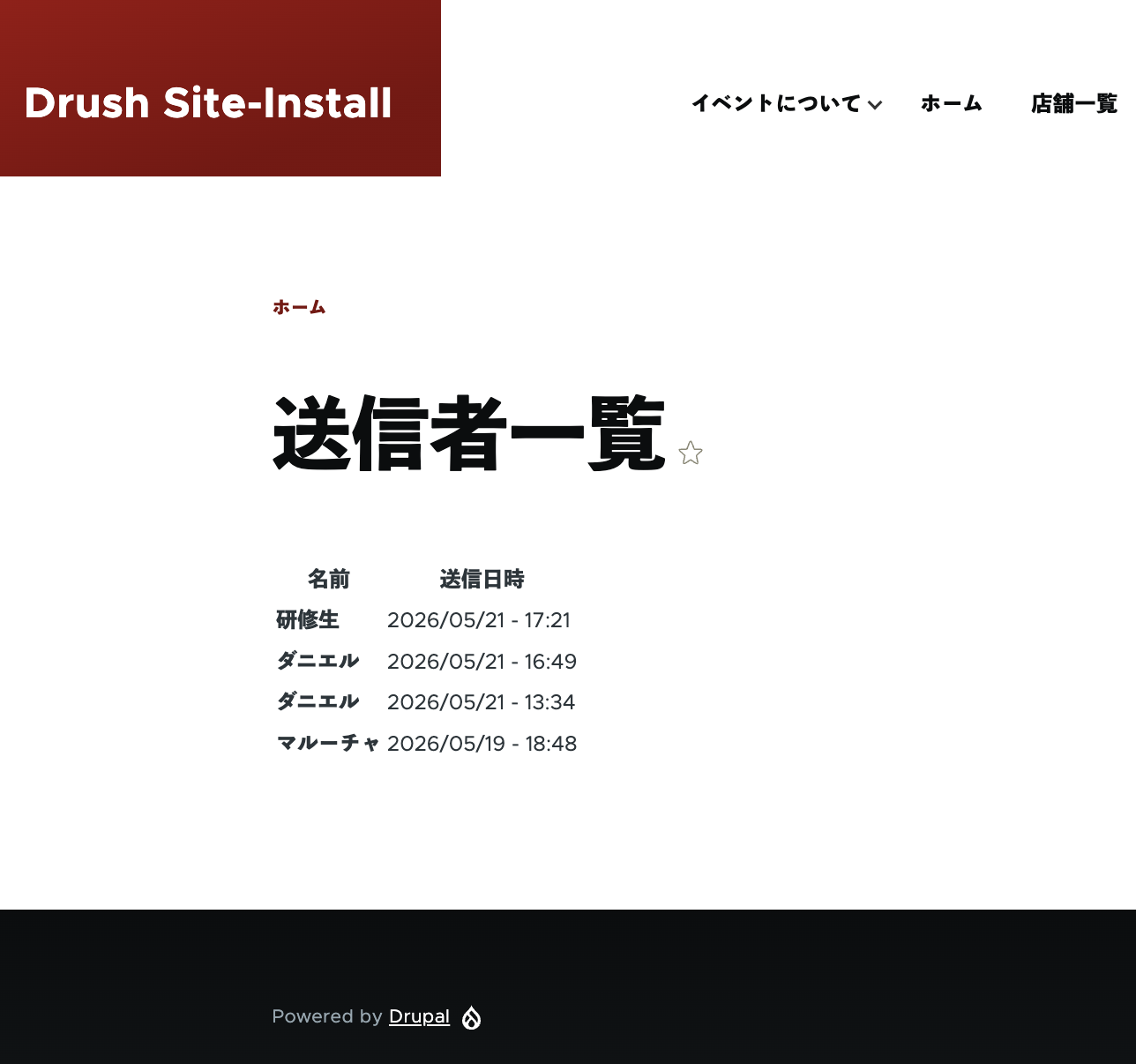This screenshot has height=1064, width=1136.
Task: Select ダニエル entry sent at 16:49
Action: [x=318, y=661]
